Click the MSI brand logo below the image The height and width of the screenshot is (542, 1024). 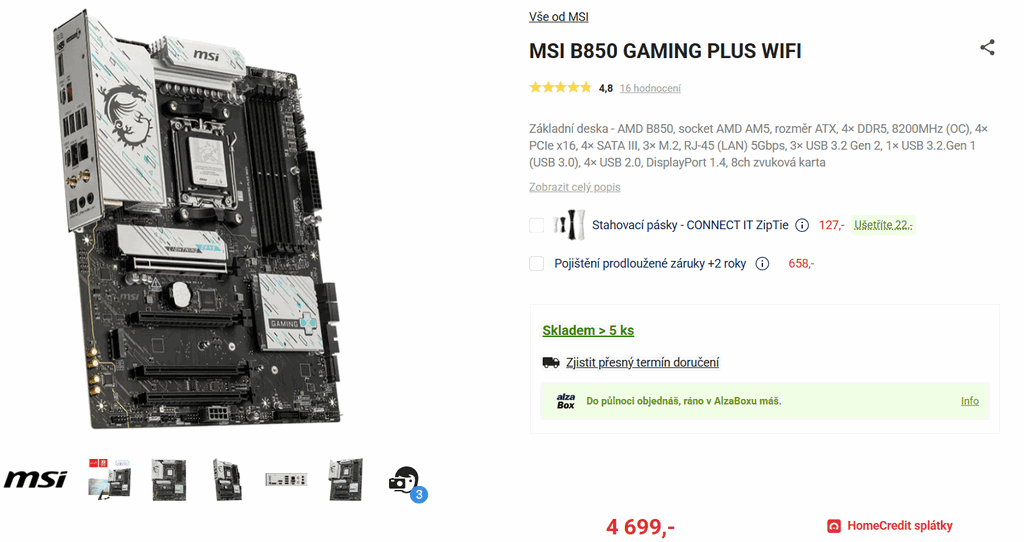tap(35, 479)
